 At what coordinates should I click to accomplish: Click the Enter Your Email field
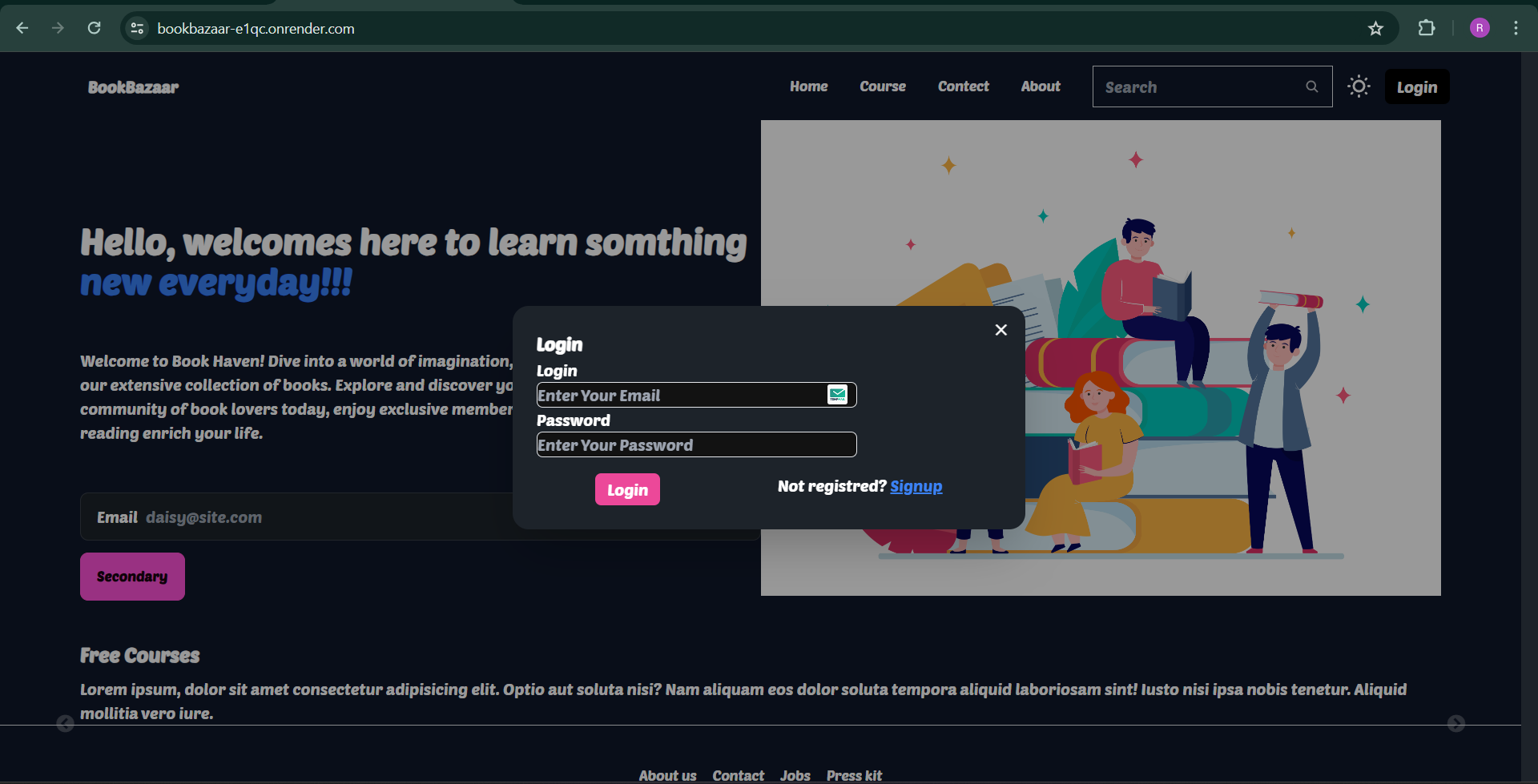coord(681,395)
